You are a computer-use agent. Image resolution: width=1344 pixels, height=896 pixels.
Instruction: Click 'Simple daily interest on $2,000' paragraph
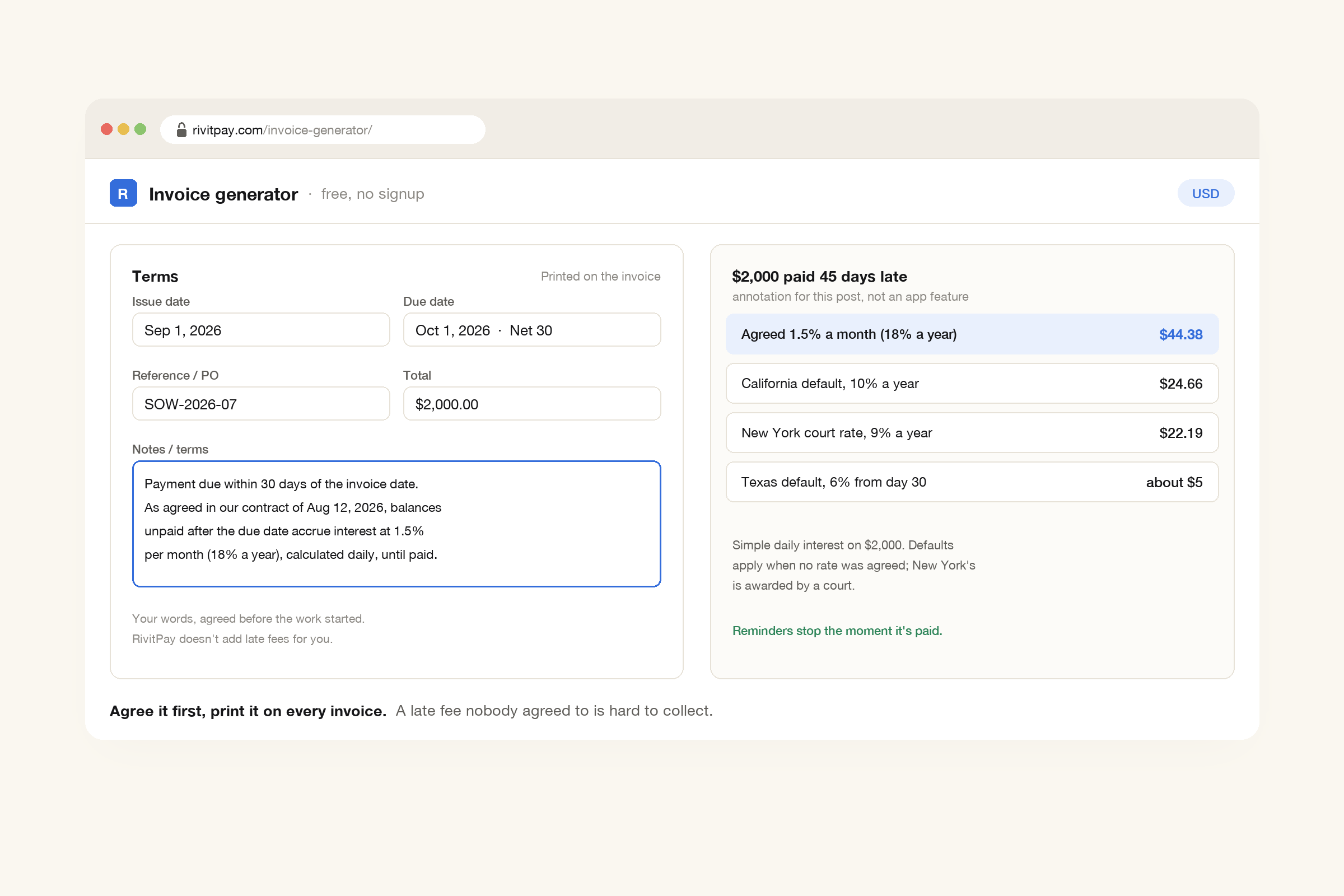[x=853, y=565]
